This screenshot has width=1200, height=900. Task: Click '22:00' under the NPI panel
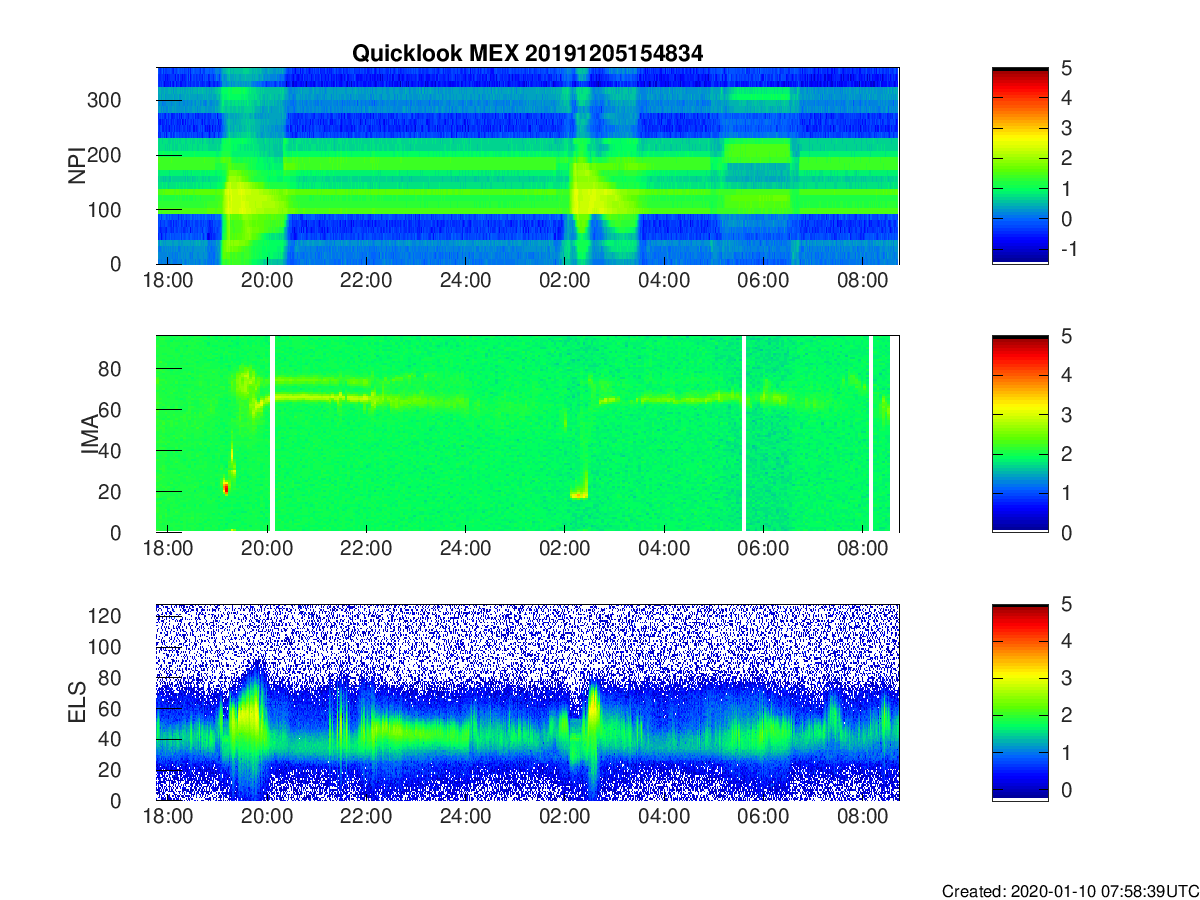(366, 281)
